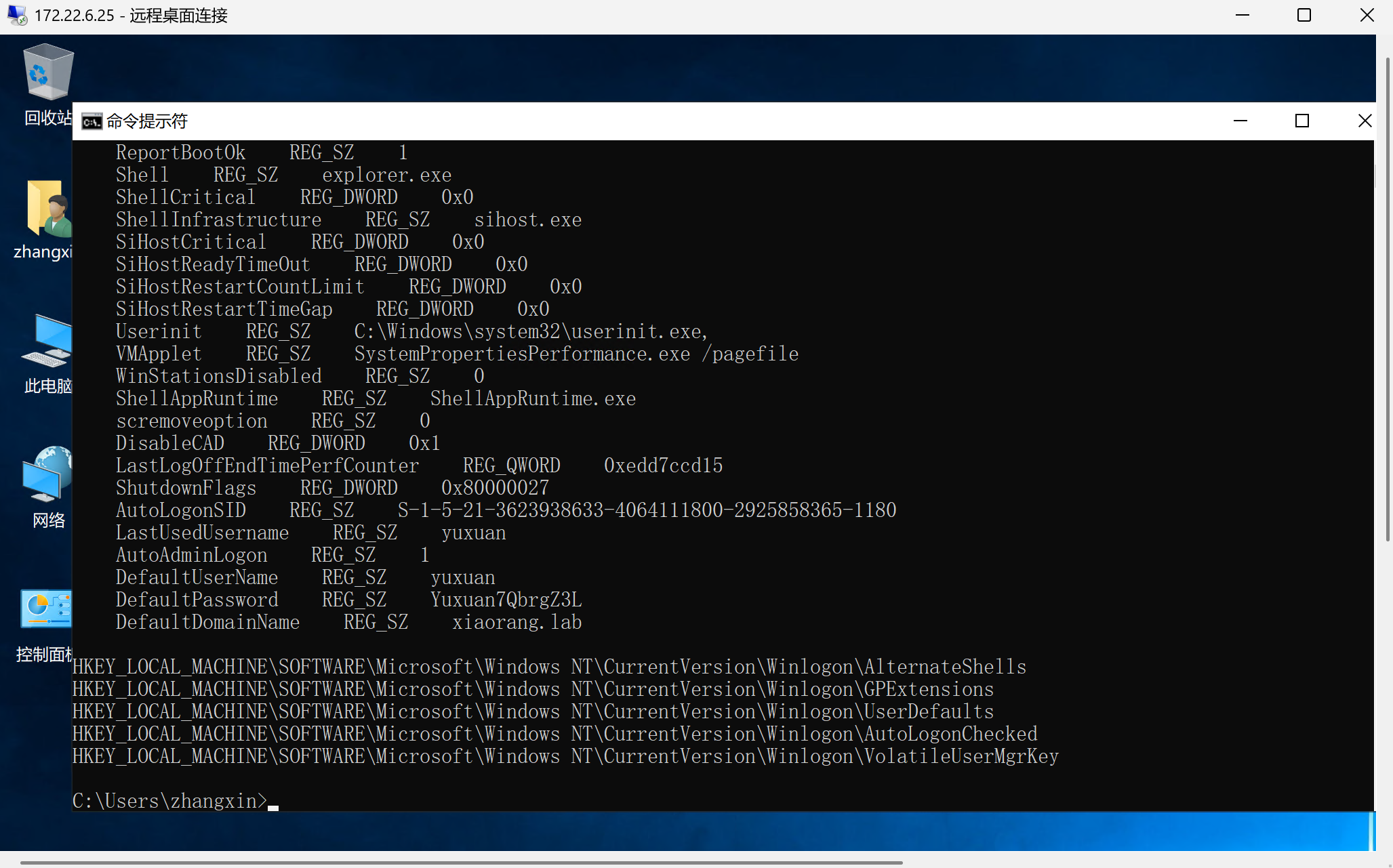Click the Winlogon\VolatileUserMgrKey registry key line
The height and width of the screenshot is (868, 1393).
[x=565, y=756]
